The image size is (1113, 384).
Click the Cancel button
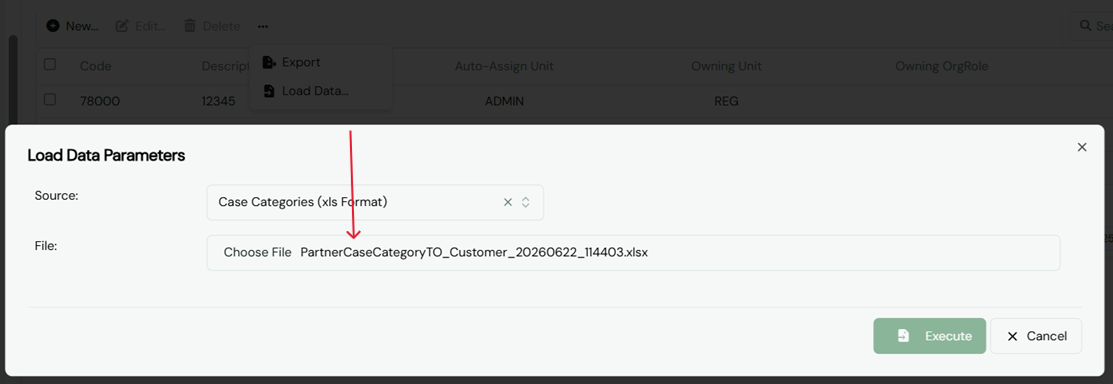(1036, 336)
